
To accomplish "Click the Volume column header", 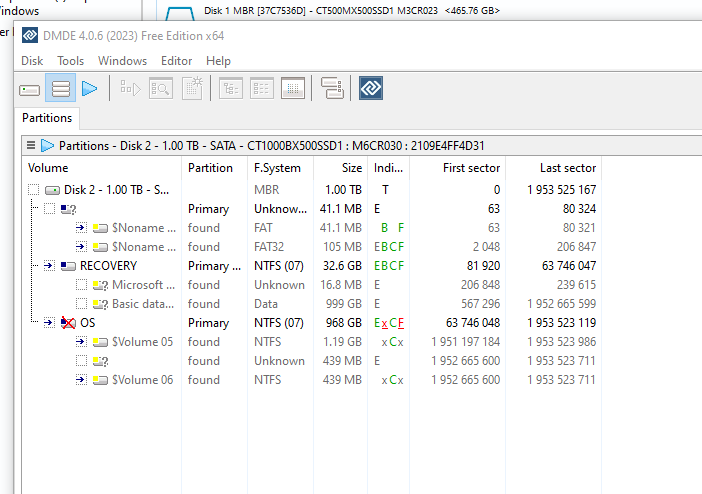I will (102, 168).
